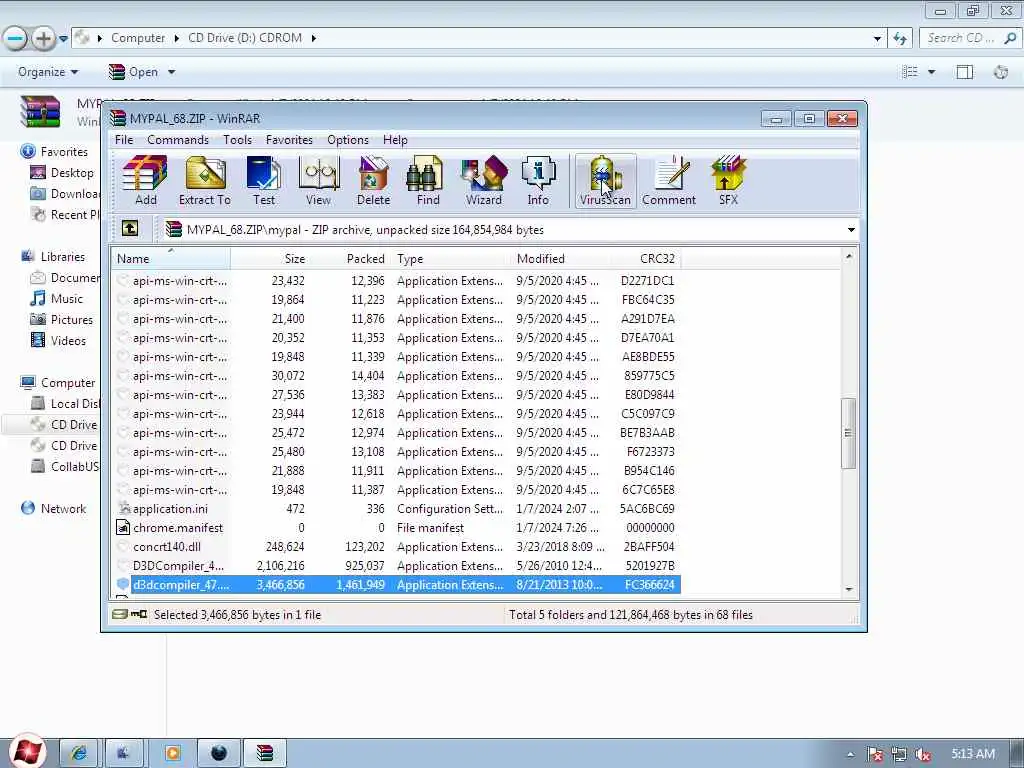The width and height of the screenshot is (1024, 768).
Task: Expand breadcrumb arrow after Computer
Action: pyautogui.click(x=176, y=39)
